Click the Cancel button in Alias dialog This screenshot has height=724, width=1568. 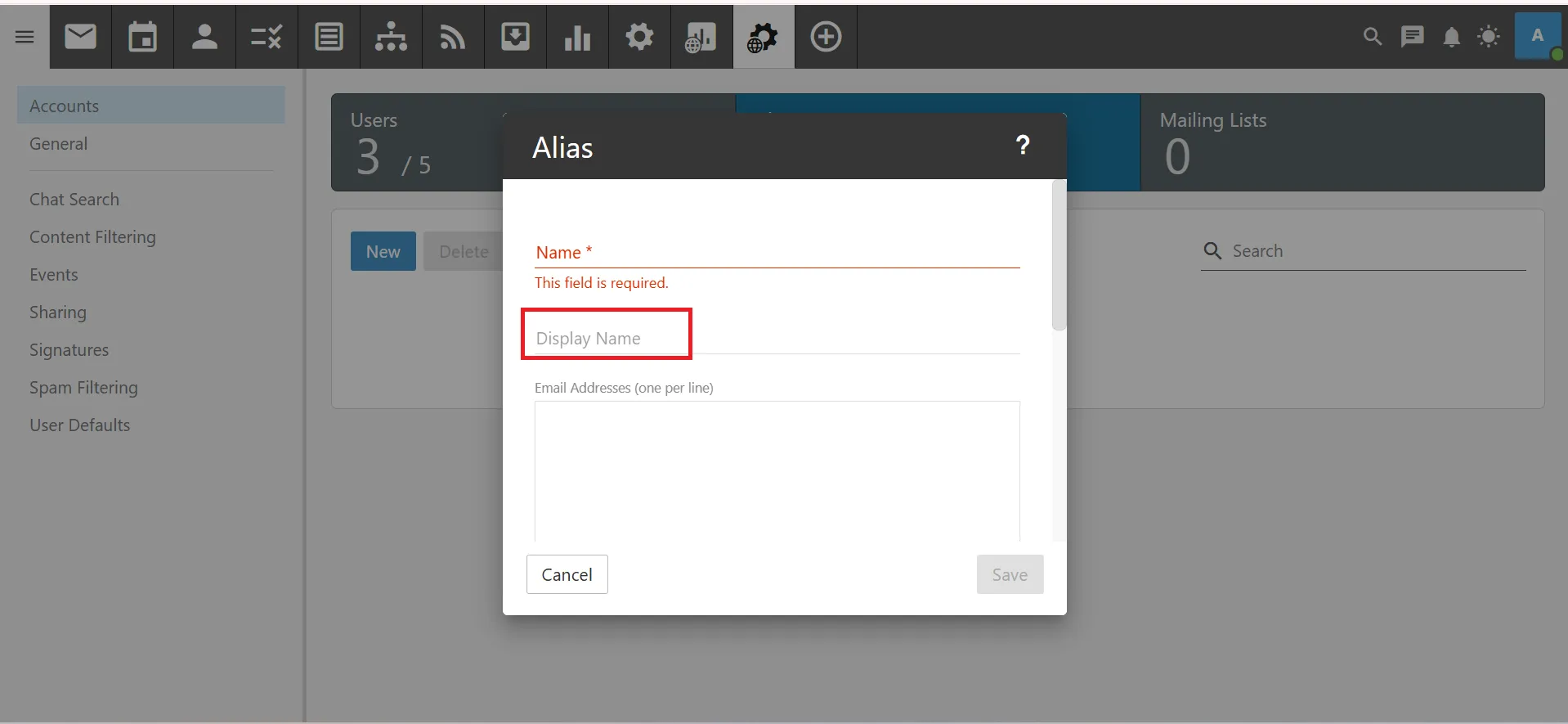567,574
